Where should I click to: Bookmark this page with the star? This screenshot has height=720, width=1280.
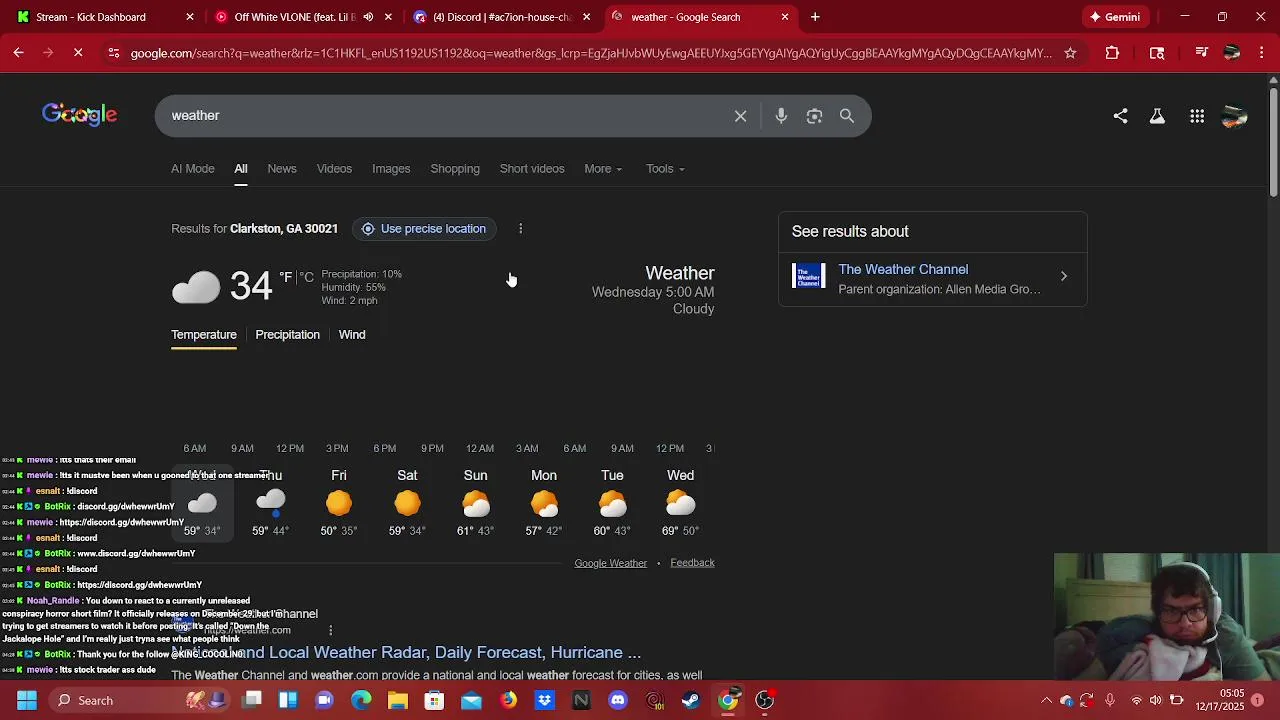[x=1070, y=53]
